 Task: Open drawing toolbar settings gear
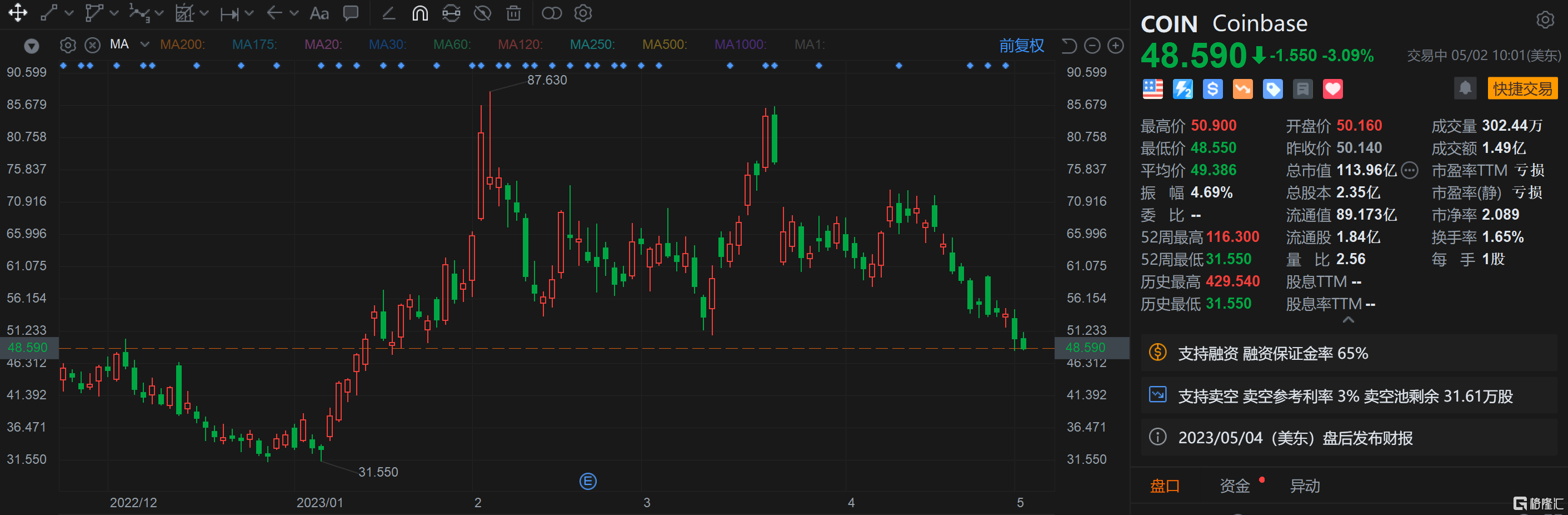(x=583, y=13)
